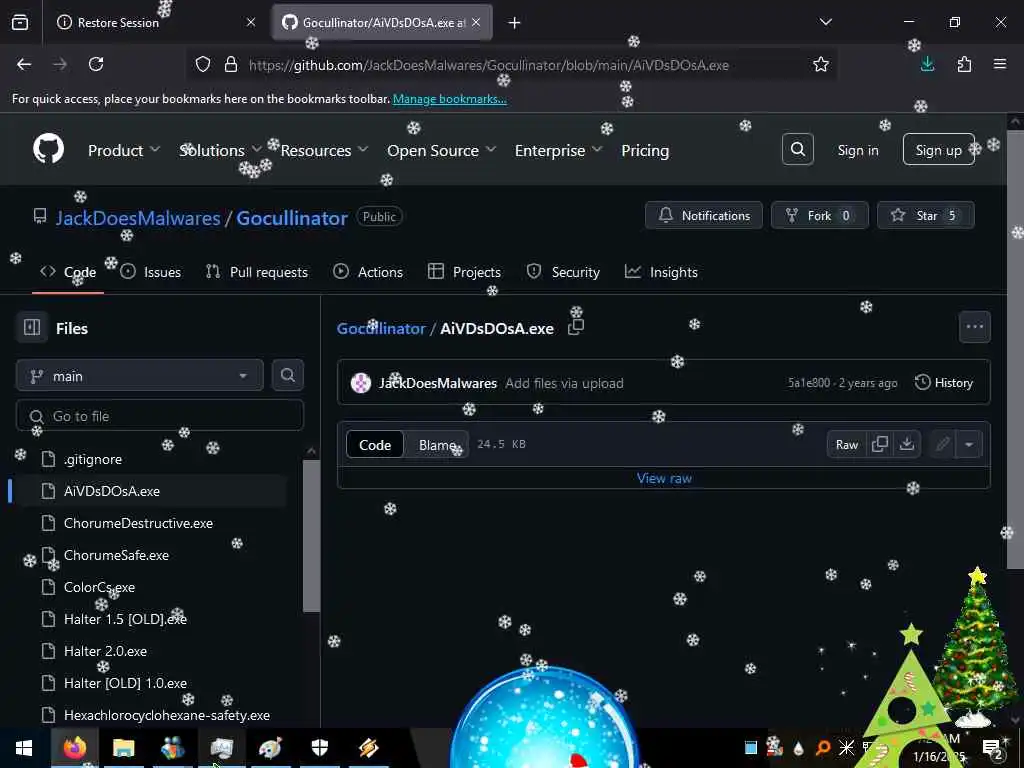Image resolution: width=1024 pixels, height=768 pixels.
Task: Click the Sign up button
Action: pyautogui.click(x=938, y=150)
